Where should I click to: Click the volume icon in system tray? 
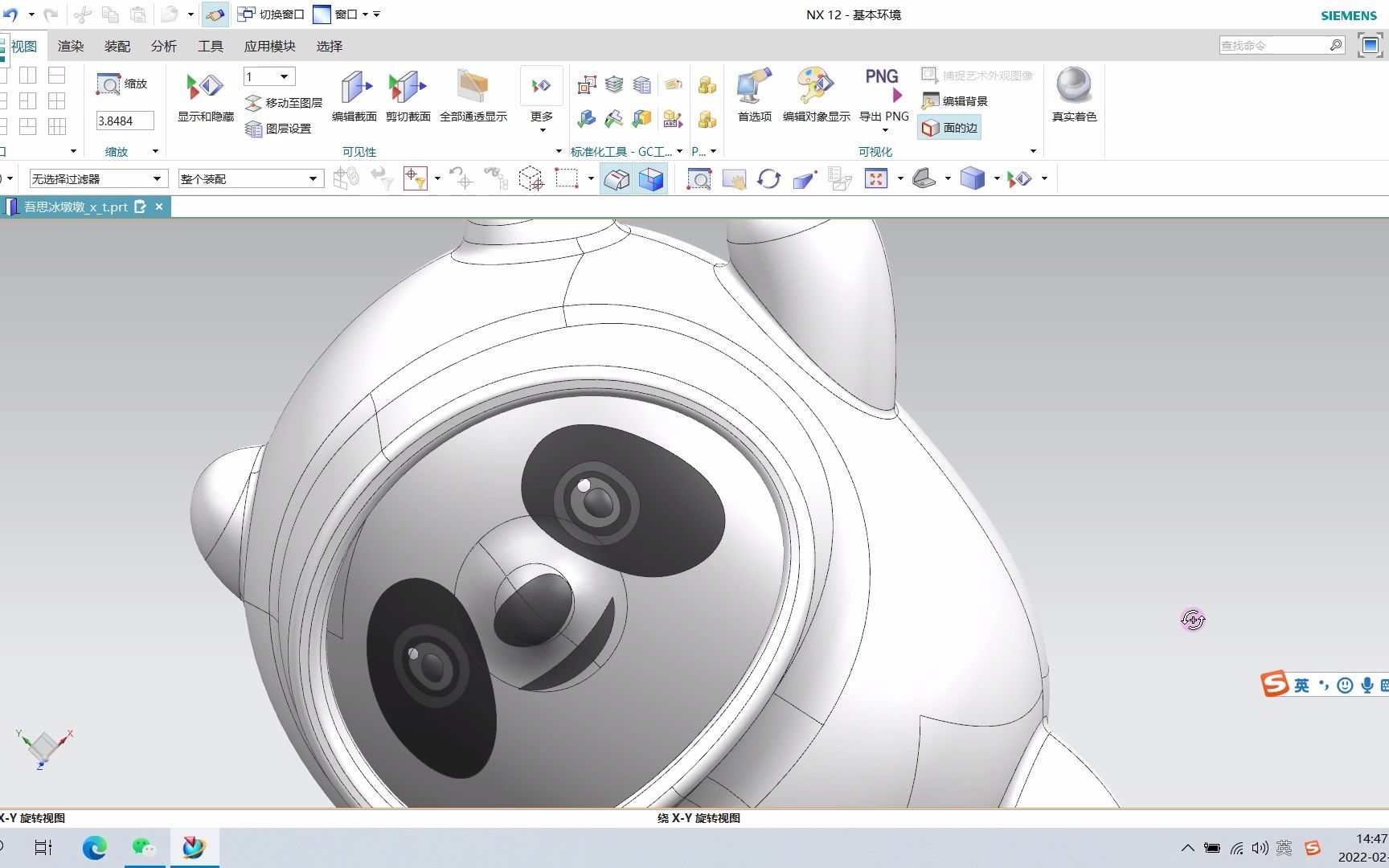click(x=1260, y=848)
